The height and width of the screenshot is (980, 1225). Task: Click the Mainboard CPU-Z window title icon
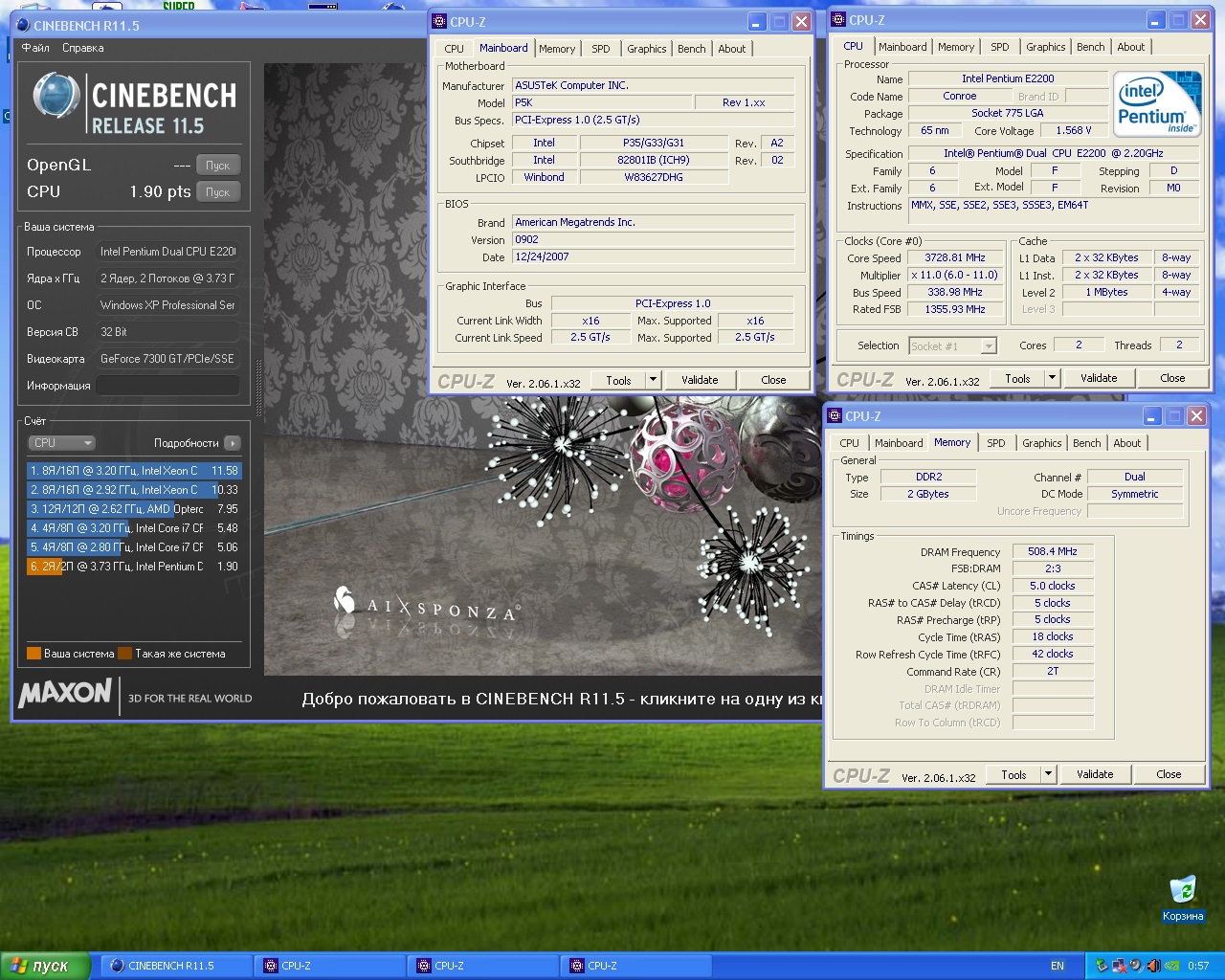tap(439, 21)
